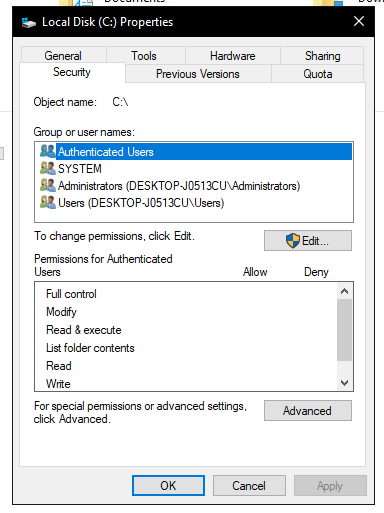The height and width of the screenshot is (513, 384).
Task: Confirm with the OK button
Action: 168,486
